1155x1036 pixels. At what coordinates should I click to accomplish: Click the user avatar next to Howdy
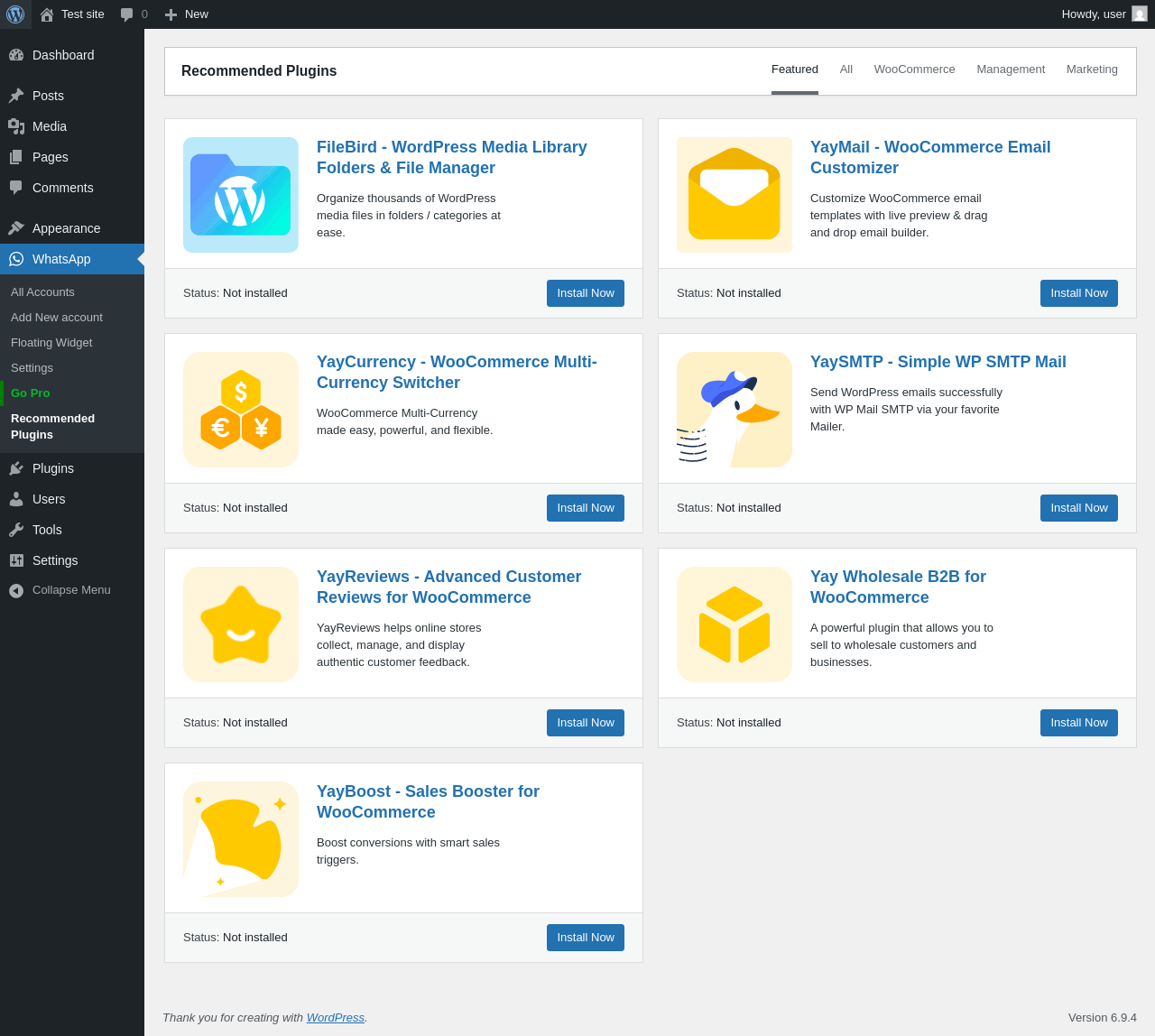click(x=1140, y=14)
